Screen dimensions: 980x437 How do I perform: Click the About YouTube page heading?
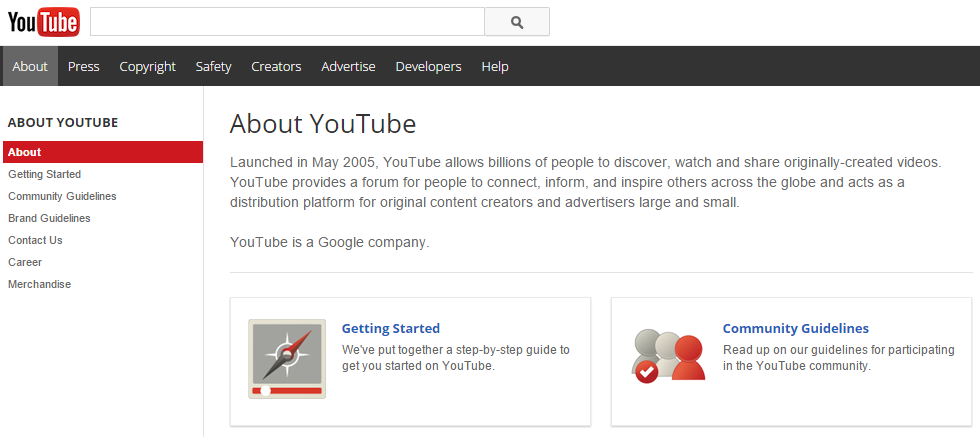point(322,124)
